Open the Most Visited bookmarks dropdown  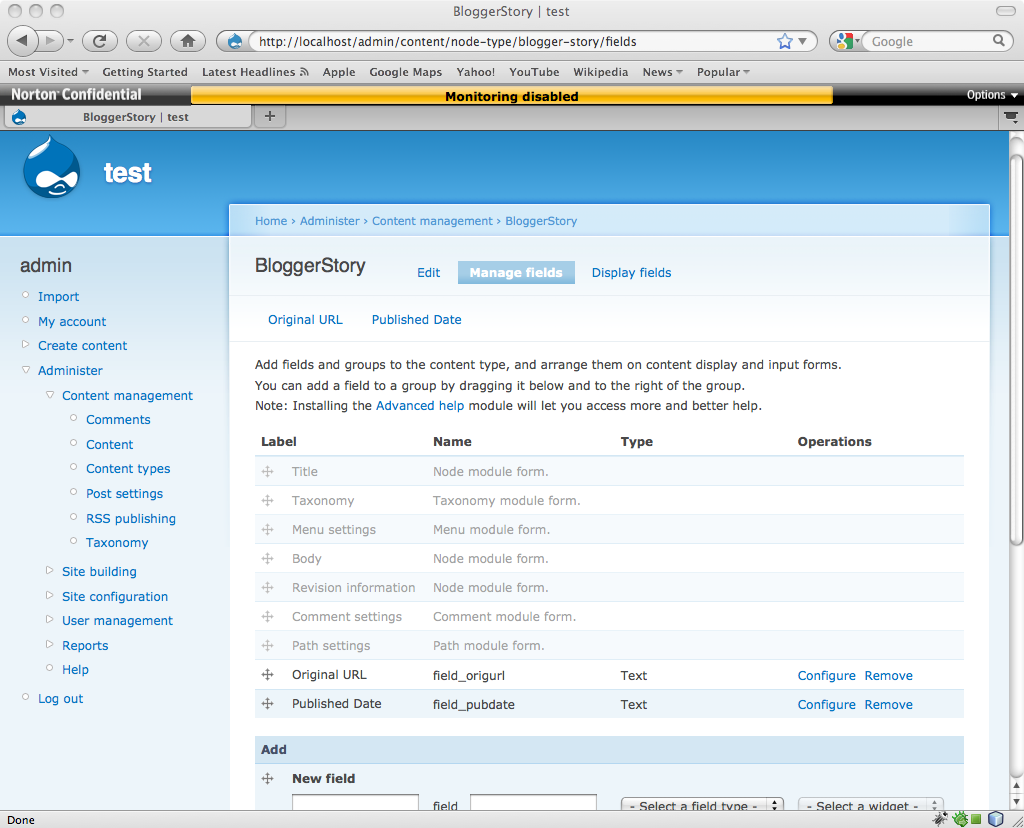click(48, 72)
